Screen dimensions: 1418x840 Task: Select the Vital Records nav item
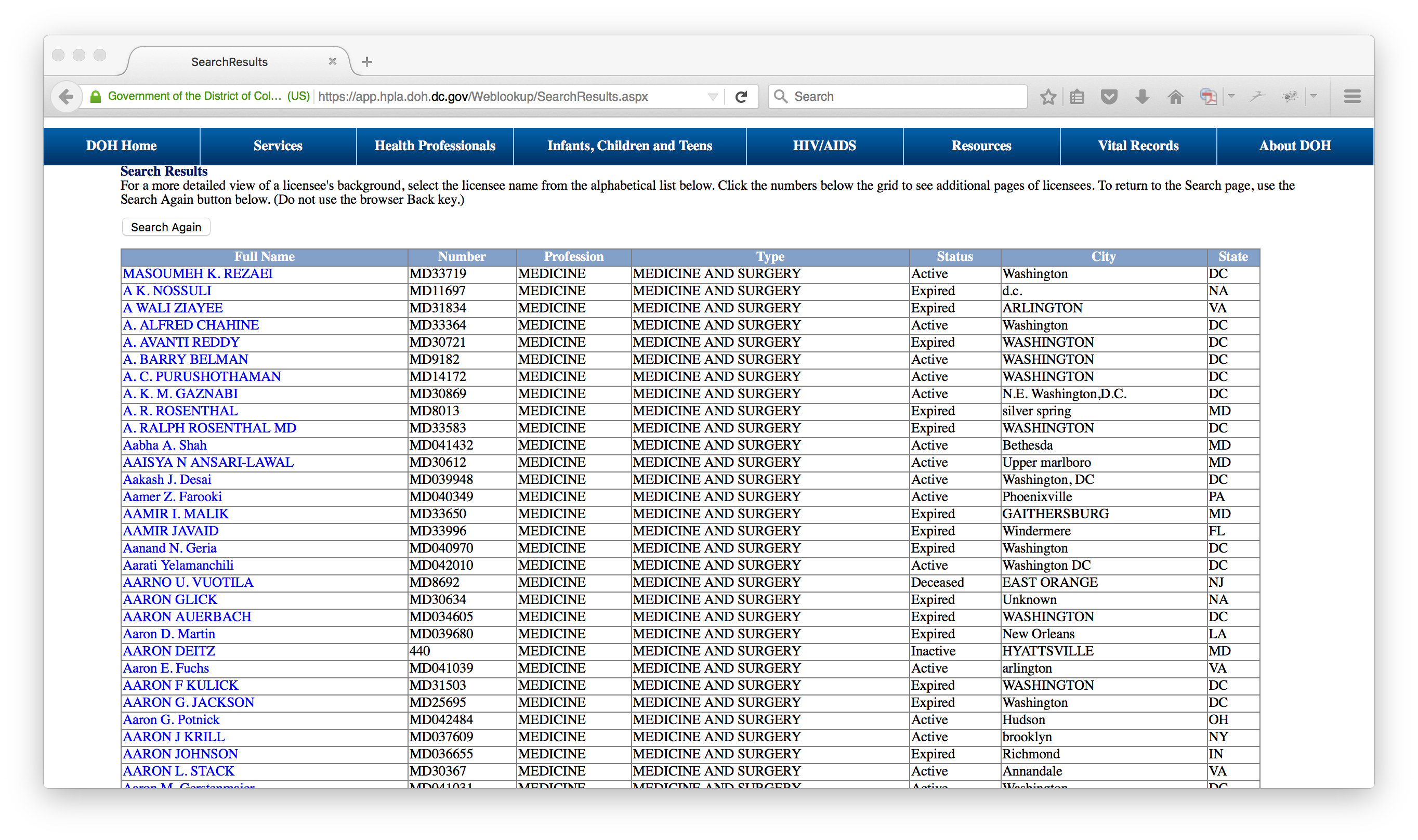click(1138, 146)
